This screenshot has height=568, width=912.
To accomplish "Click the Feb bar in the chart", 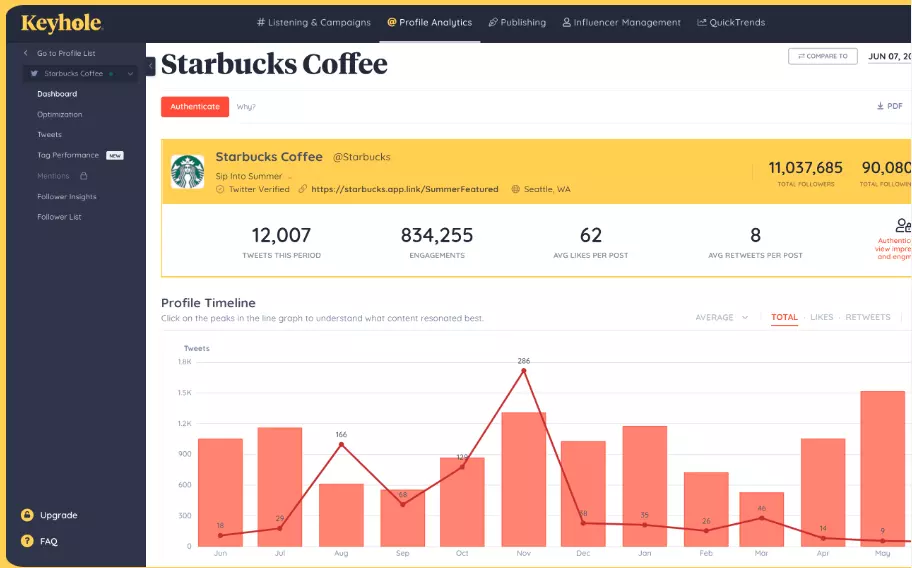I will click(x=706, y=509).
